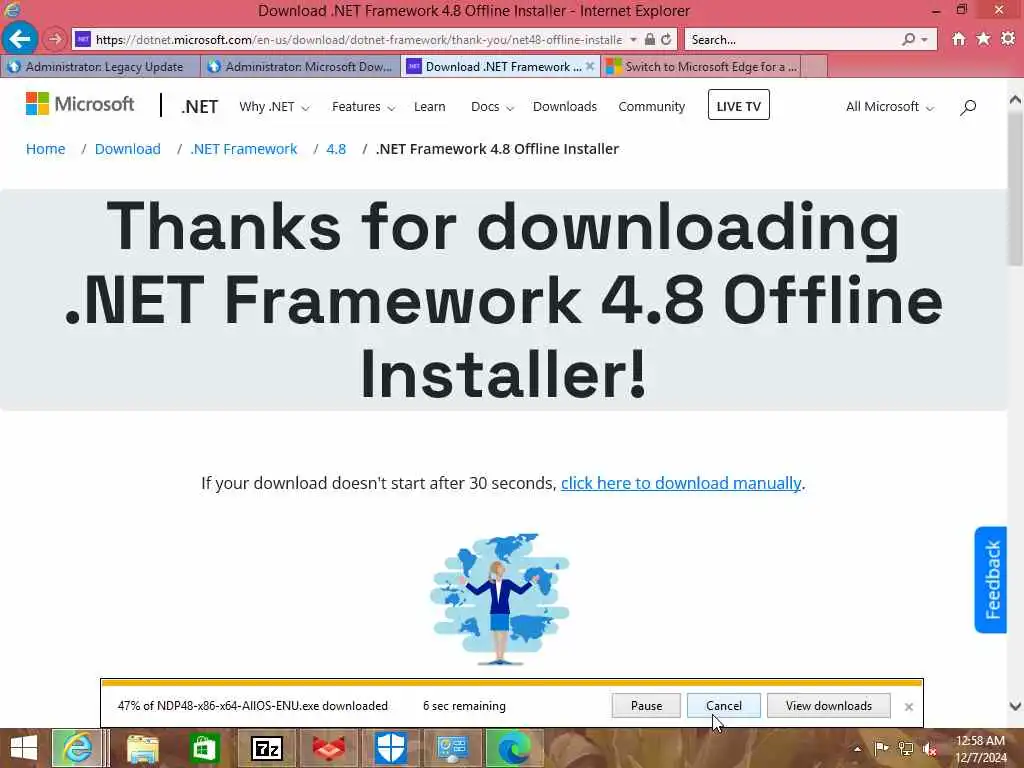Open the clock showing 12:58 AM
The width and height of the screenshot is (1024, 768).
pyautogui.click(x=980, y=749)
